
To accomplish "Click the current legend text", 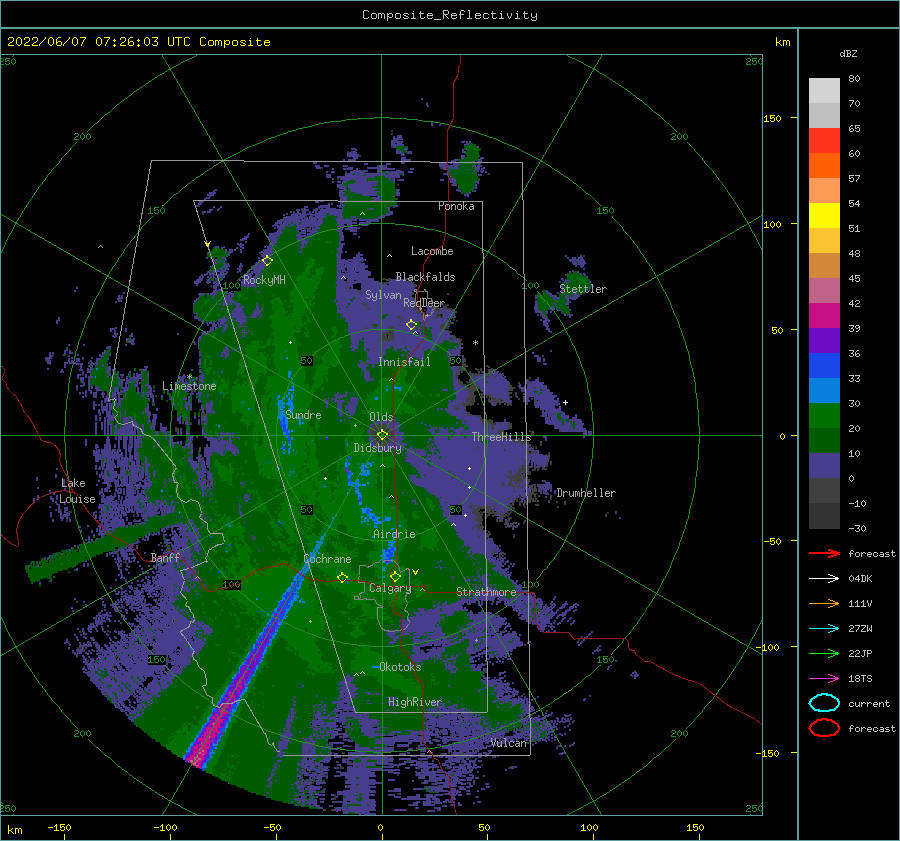I will click(x=869, y=704).
